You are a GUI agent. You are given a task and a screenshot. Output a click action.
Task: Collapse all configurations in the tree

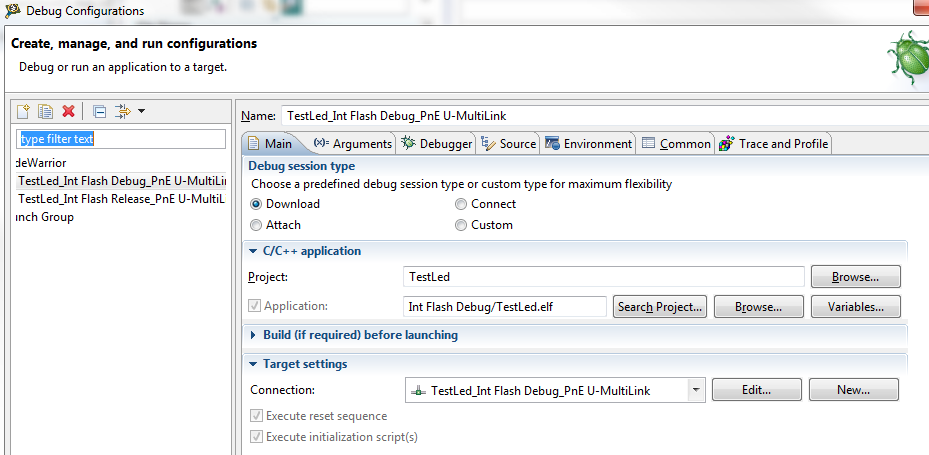(x=99, y=111)
